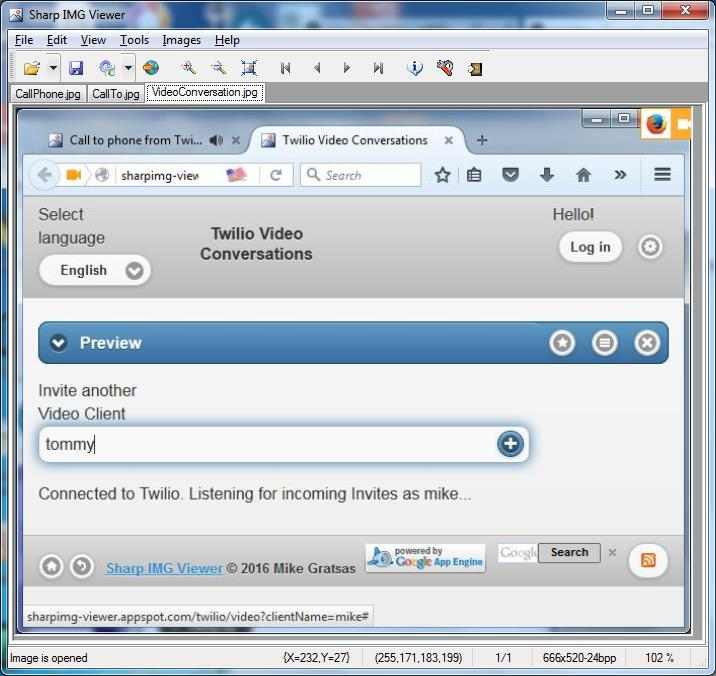Click the Zoom In magnifier icon
This screenshot has width=716, height=676.
pos(188,68)
